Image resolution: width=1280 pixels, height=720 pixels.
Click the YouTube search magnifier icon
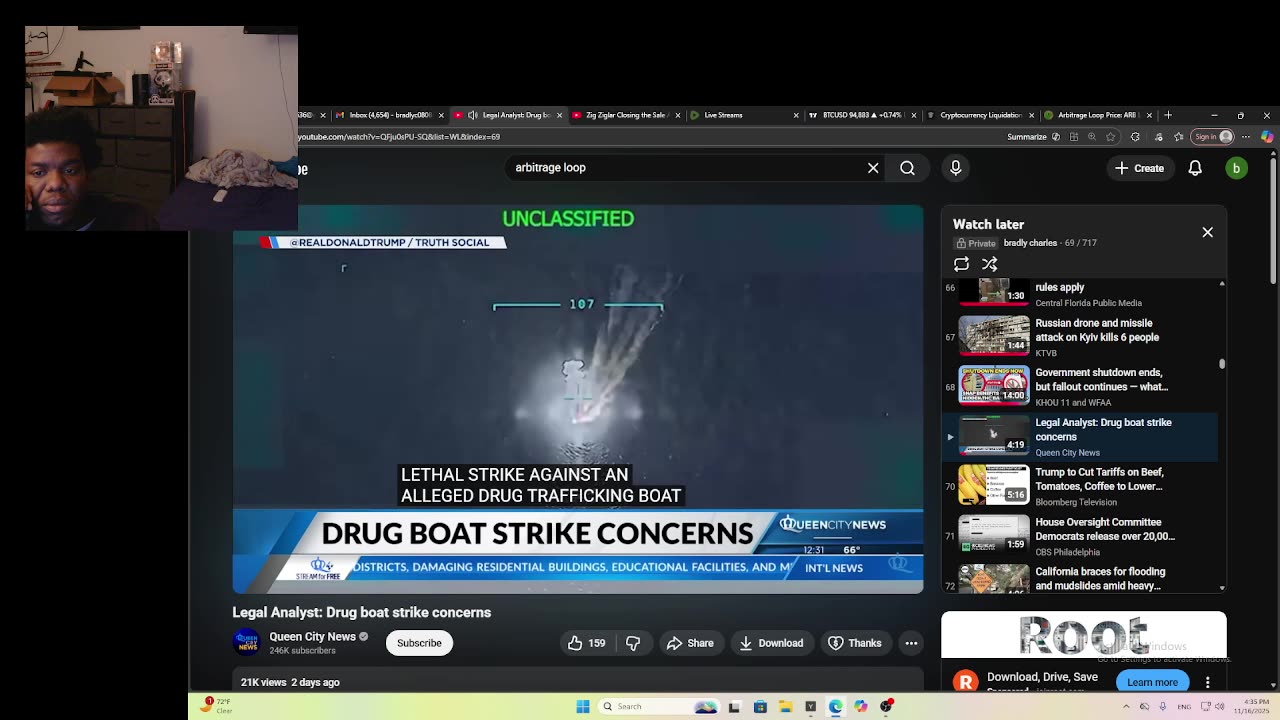click(907, 168)
